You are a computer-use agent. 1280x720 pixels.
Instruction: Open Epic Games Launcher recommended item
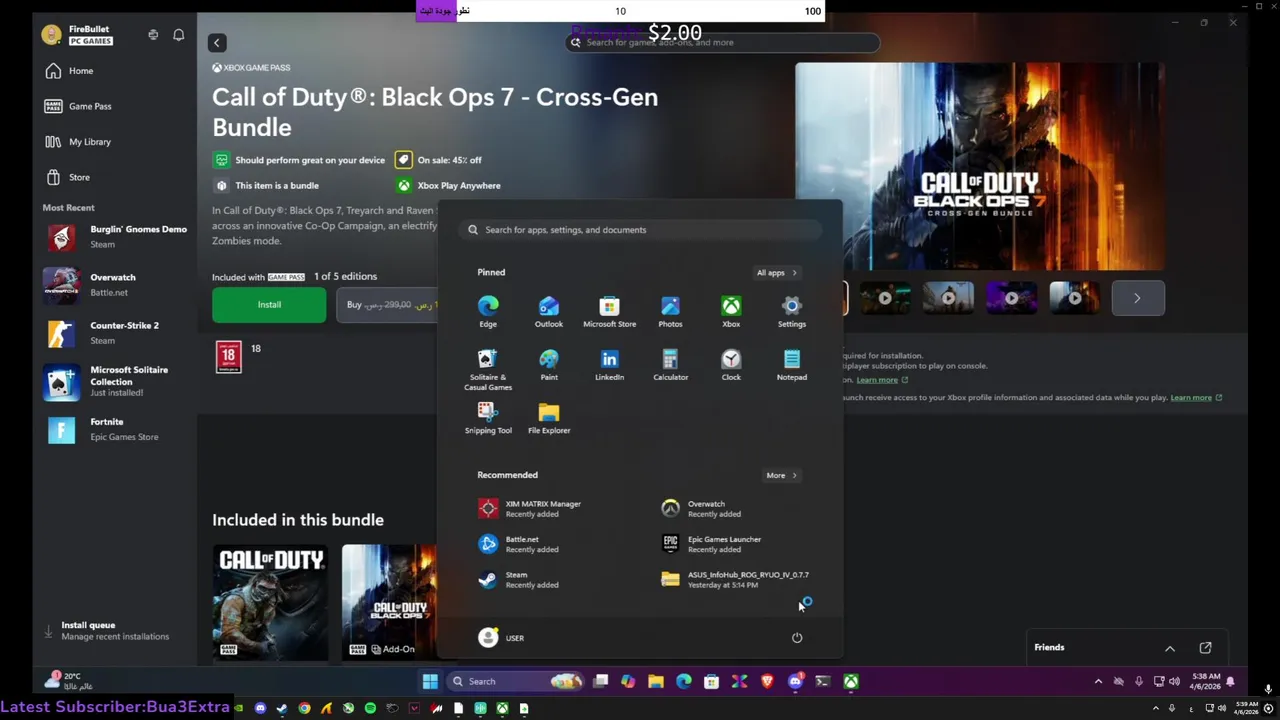[713, 544]
